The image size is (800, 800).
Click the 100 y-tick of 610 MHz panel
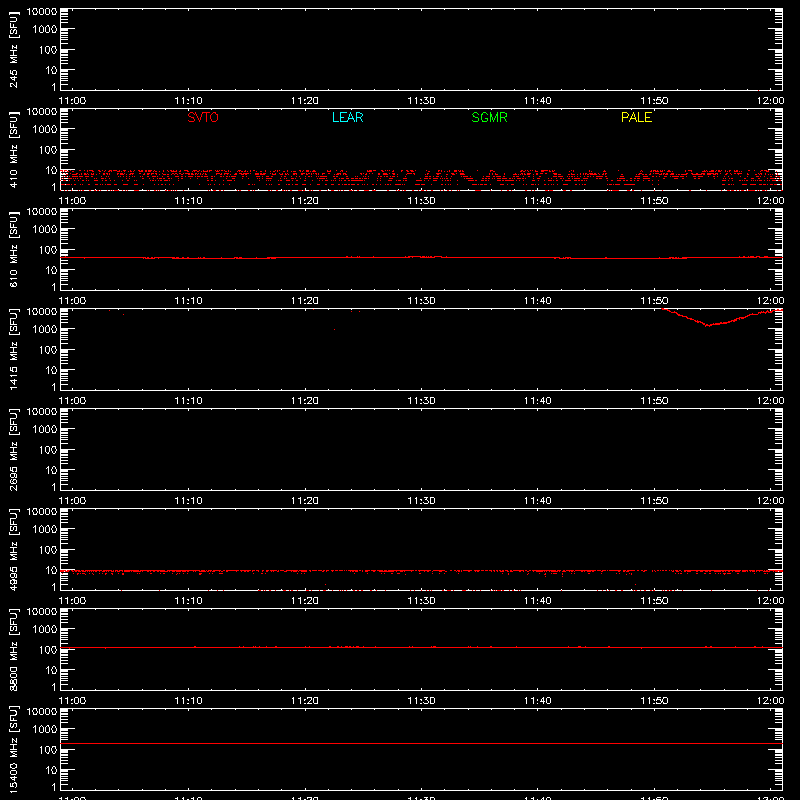tap(48, 250)
